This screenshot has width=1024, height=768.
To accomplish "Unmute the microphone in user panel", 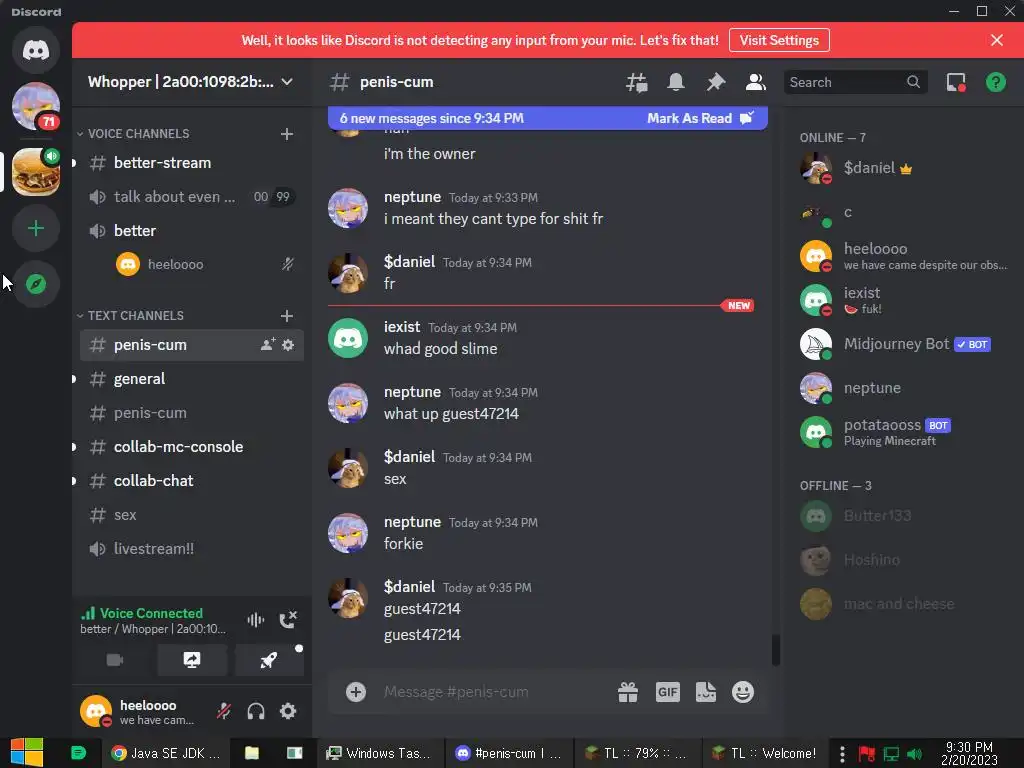I will pyautogui.click(x=224, y=711).
